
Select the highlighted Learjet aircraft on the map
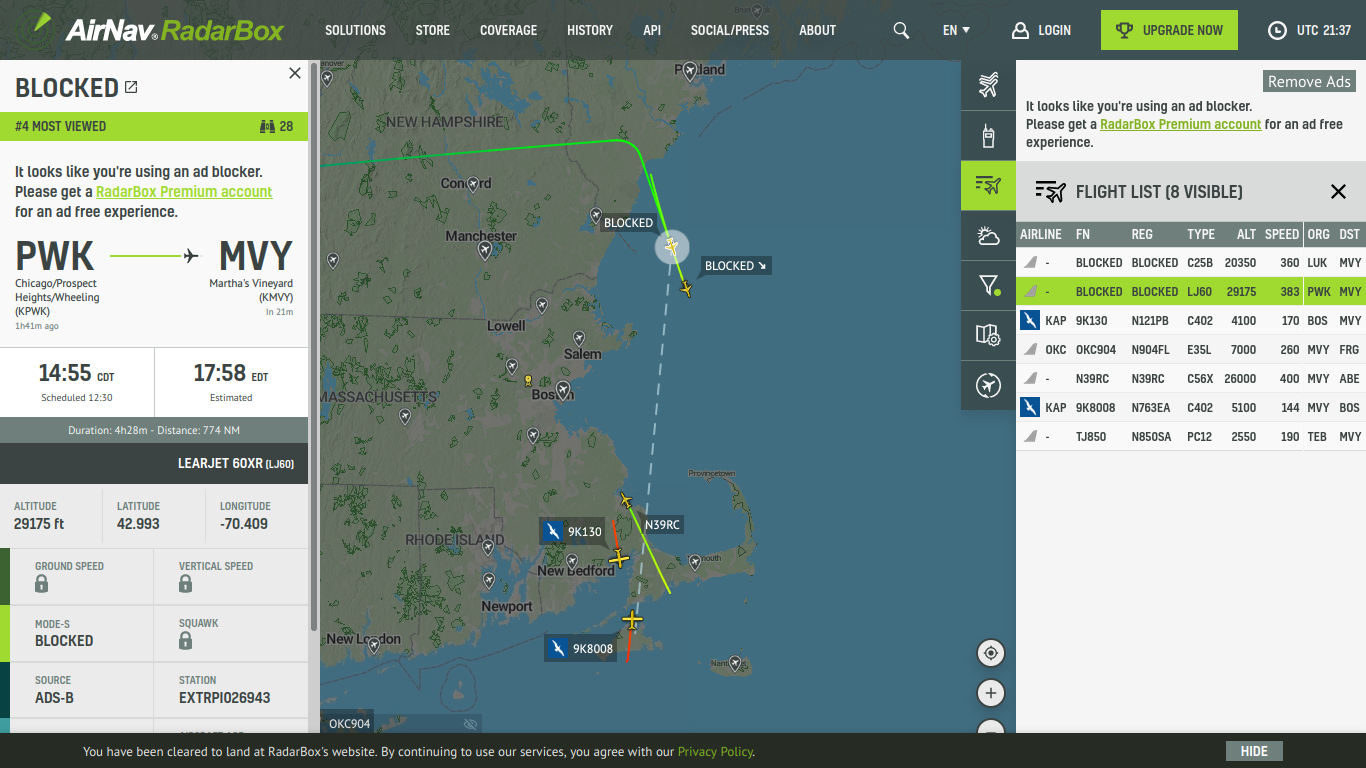[x=672, y=246]
